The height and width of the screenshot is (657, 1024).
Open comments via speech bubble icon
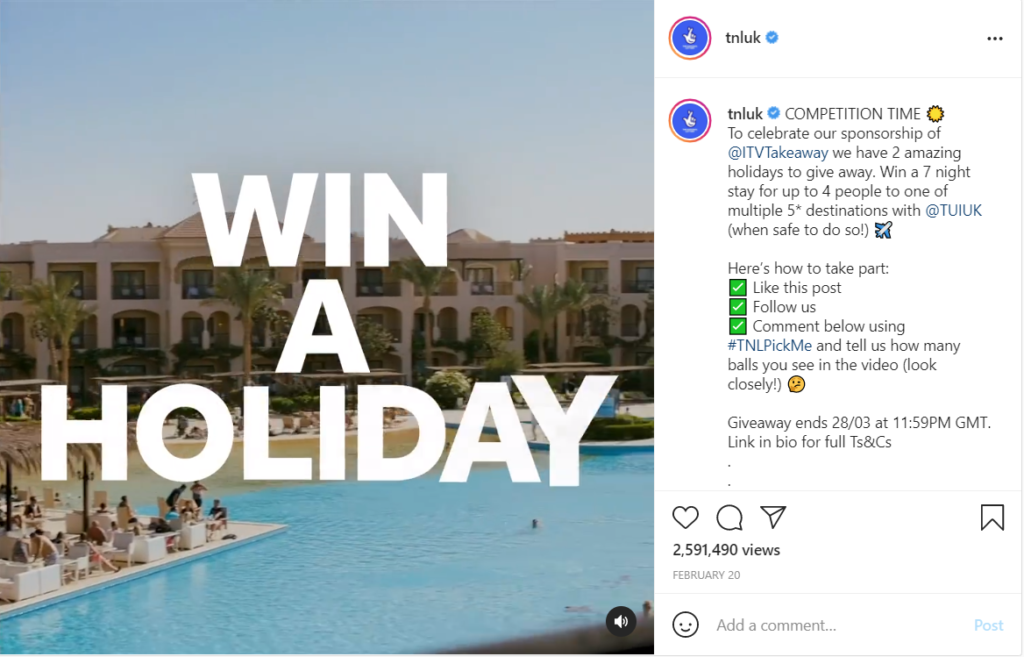729,517
